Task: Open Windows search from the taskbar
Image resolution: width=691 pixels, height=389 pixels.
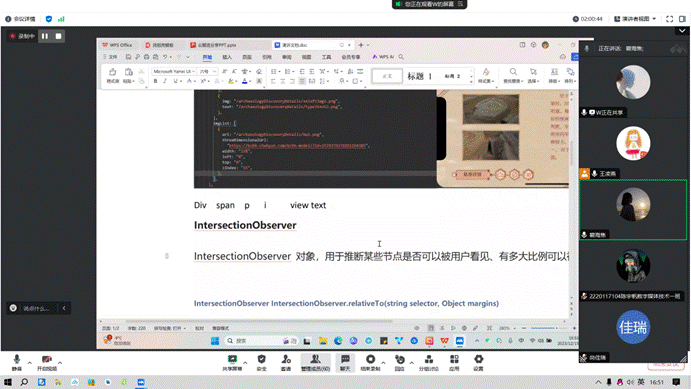Action: [x=24, y=382]
